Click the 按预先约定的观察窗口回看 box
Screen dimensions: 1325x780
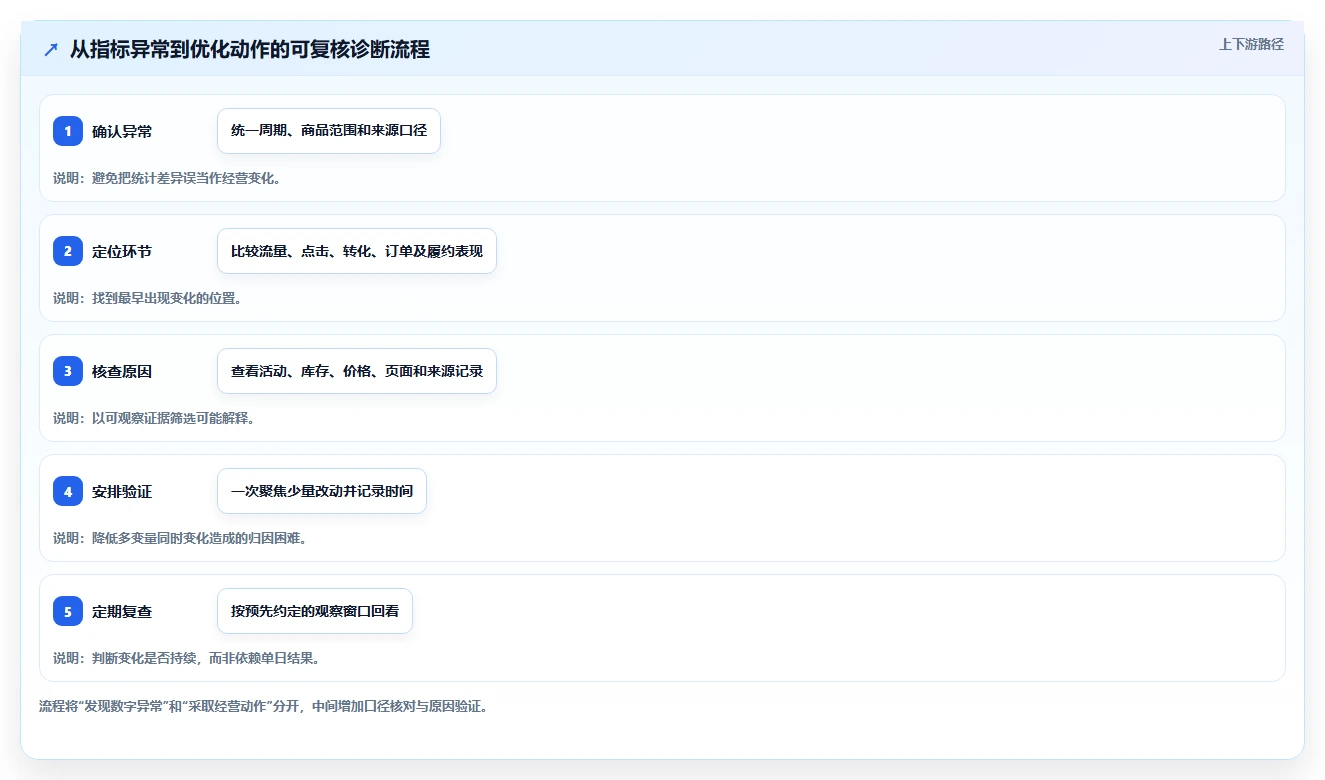click(x=315, y=611)
